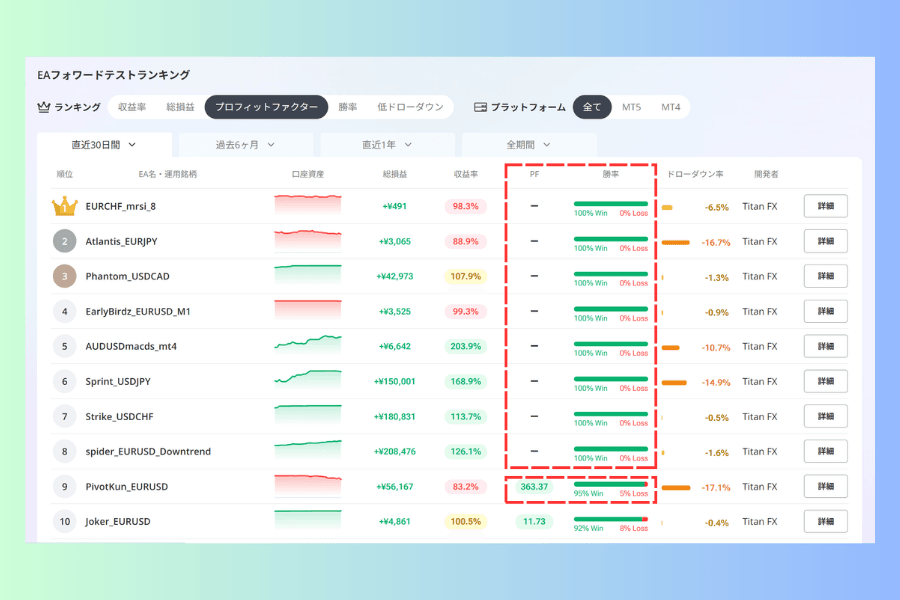Click EA name spider_EURUSD_Downtrend
This screenshot has height=600, width=900.
pyautogui.click(x=148, y=451)
